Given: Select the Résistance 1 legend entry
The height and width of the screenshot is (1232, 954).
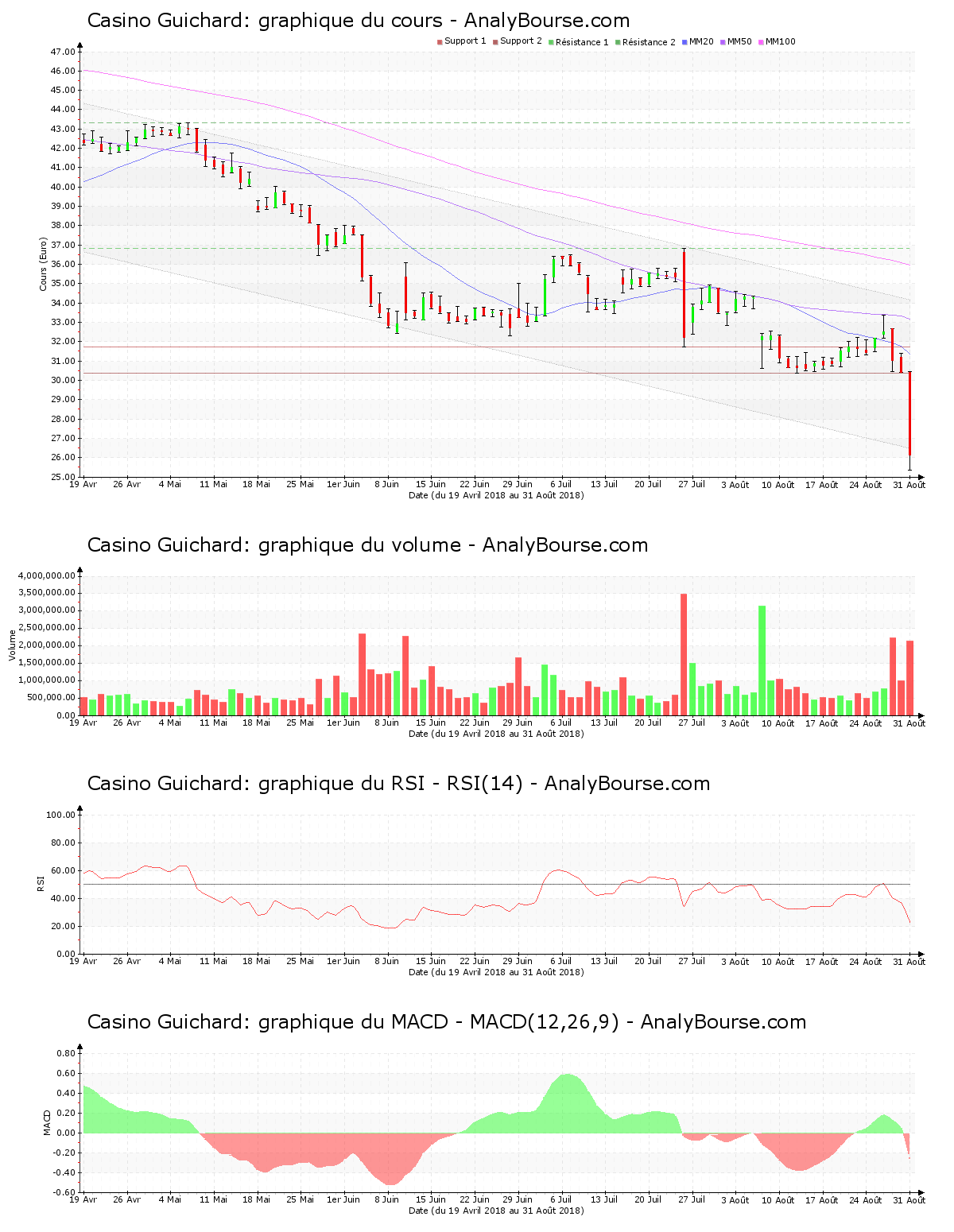Looking at the screenshot, I should (x=578, y=41).
